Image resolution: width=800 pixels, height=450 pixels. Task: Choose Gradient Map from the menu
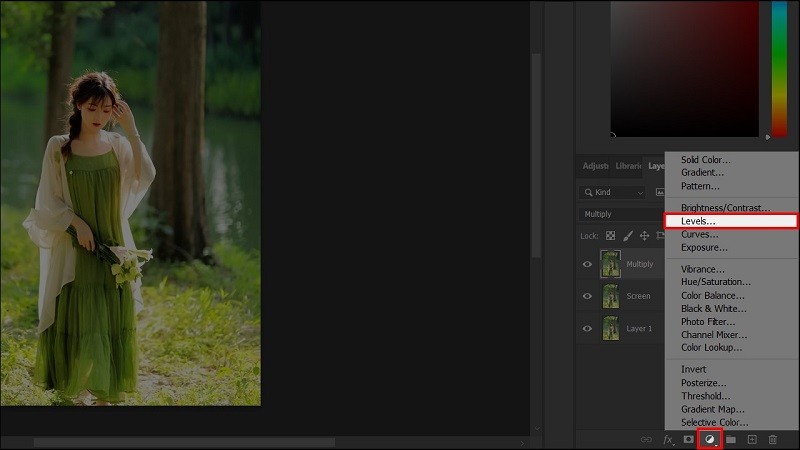point(713,409)
